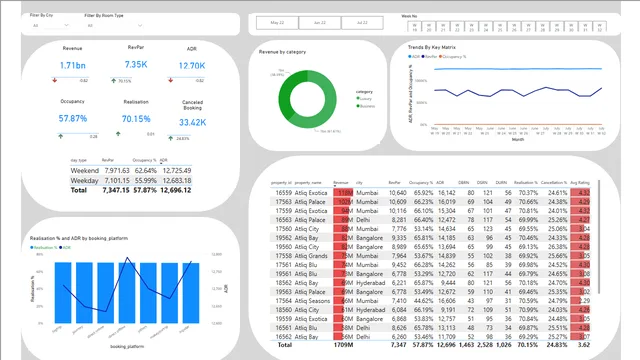Click the green arrow under Canceled Booking

click(x=171, y=138)
